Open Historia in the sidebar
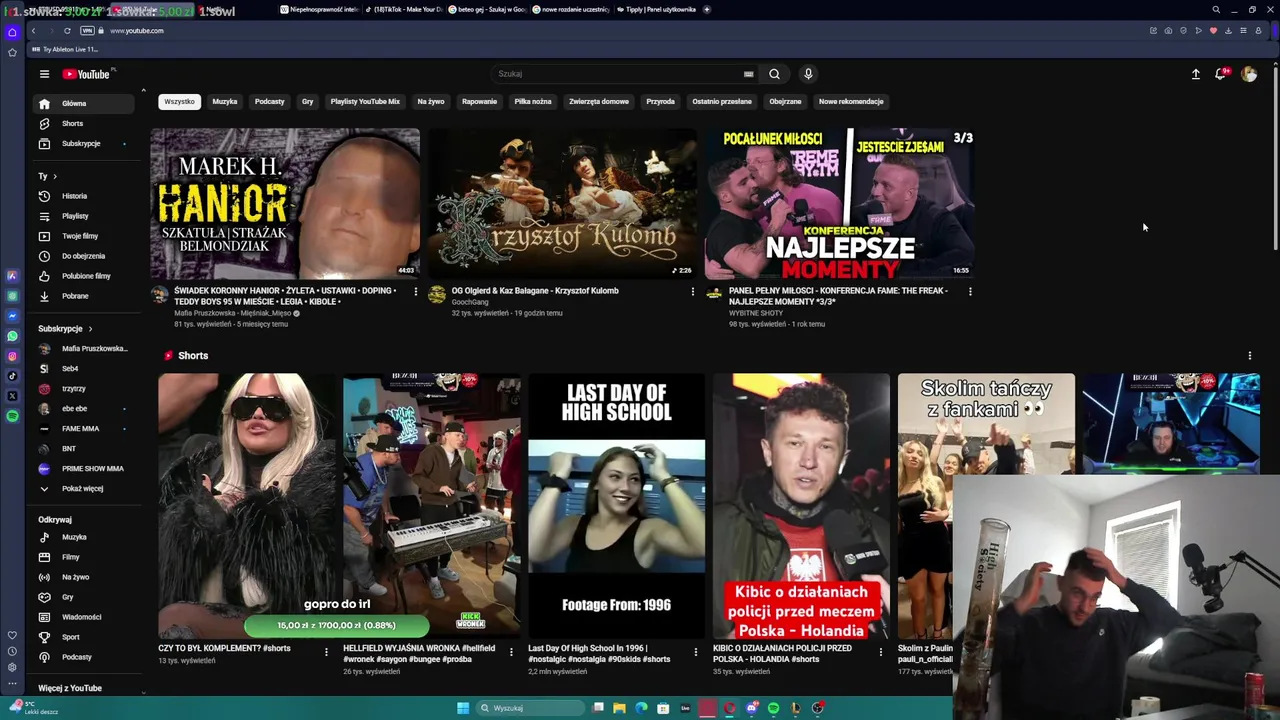The height and width of the screenshot is (720, 1280). click(83, 196)
